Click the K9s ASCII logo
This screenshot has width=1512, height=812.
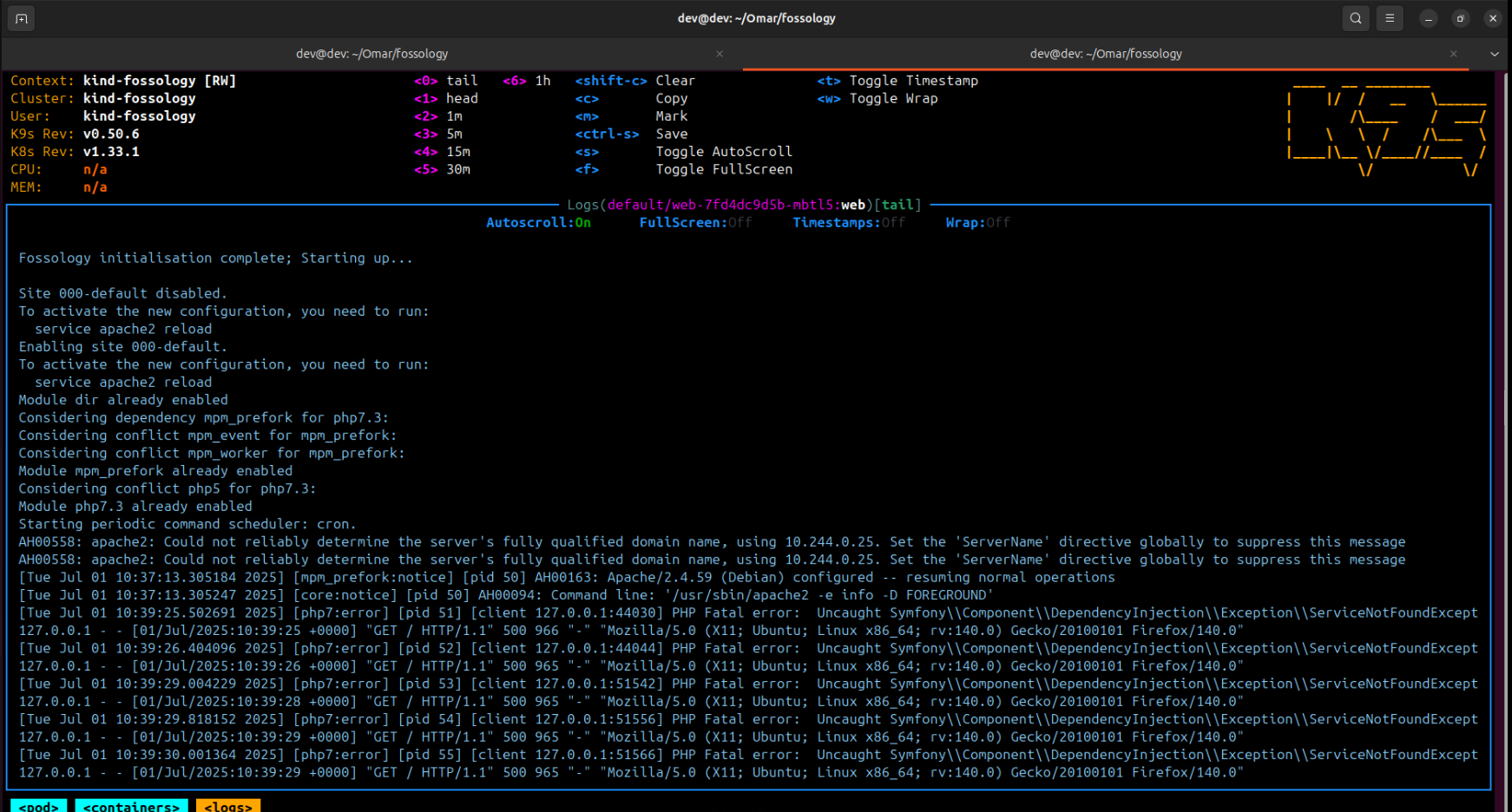(1387, 130)
